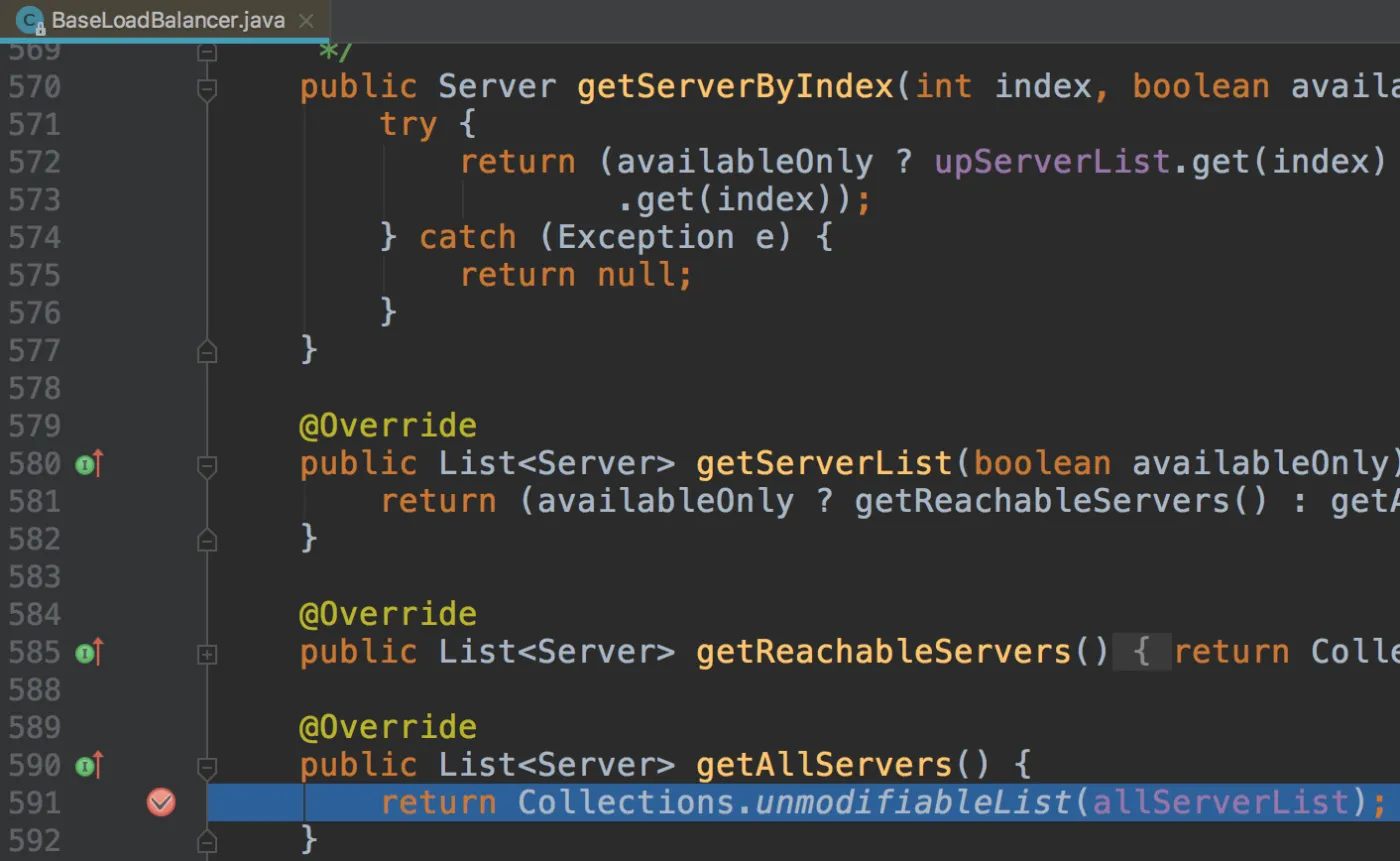
Task: Click the @Override annotation on line 584
Action: [x=388, y=614]
